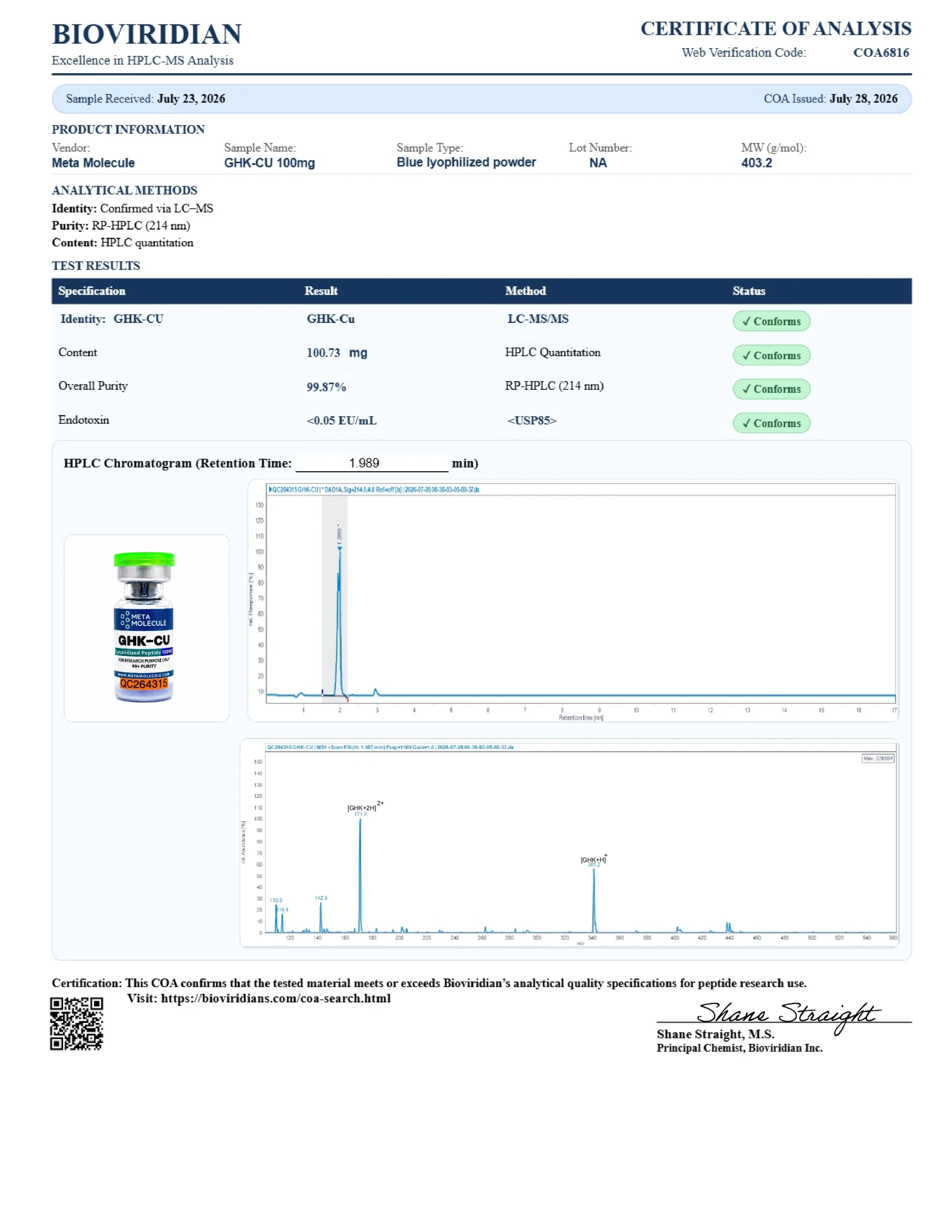
Task: Click the Method column header
Action: coord(526,291)
